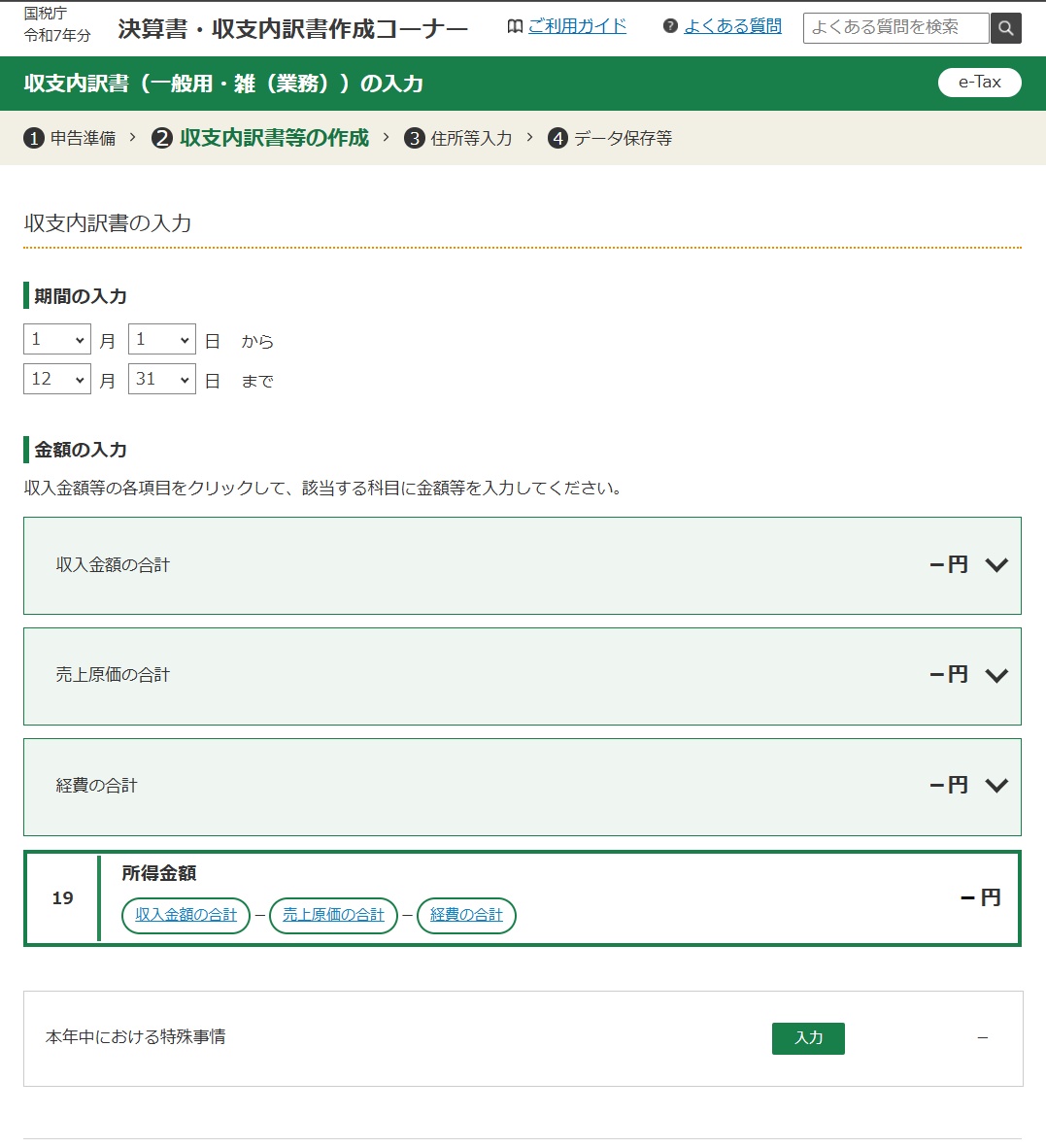Open the start day dropdown
1046x1148 pixels.
(162, 340)
